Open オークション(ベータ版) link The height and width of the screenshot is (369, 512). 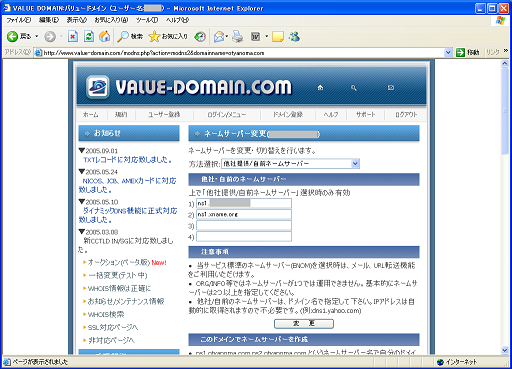[119, 263]
